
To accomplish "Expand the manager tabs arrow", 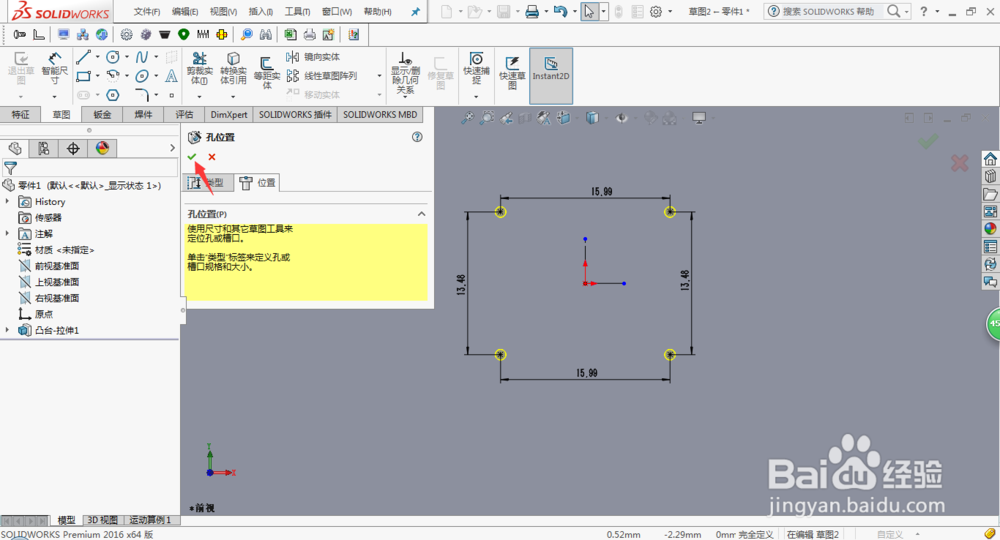I will (172, 148).
